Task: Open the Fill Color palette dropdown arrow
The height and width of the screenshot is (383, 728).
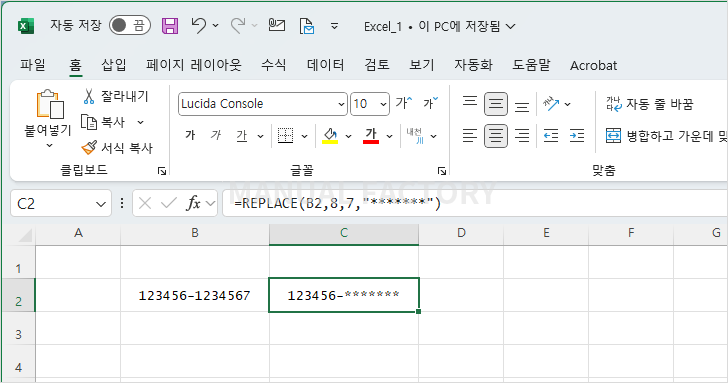Action: point(348,136)
